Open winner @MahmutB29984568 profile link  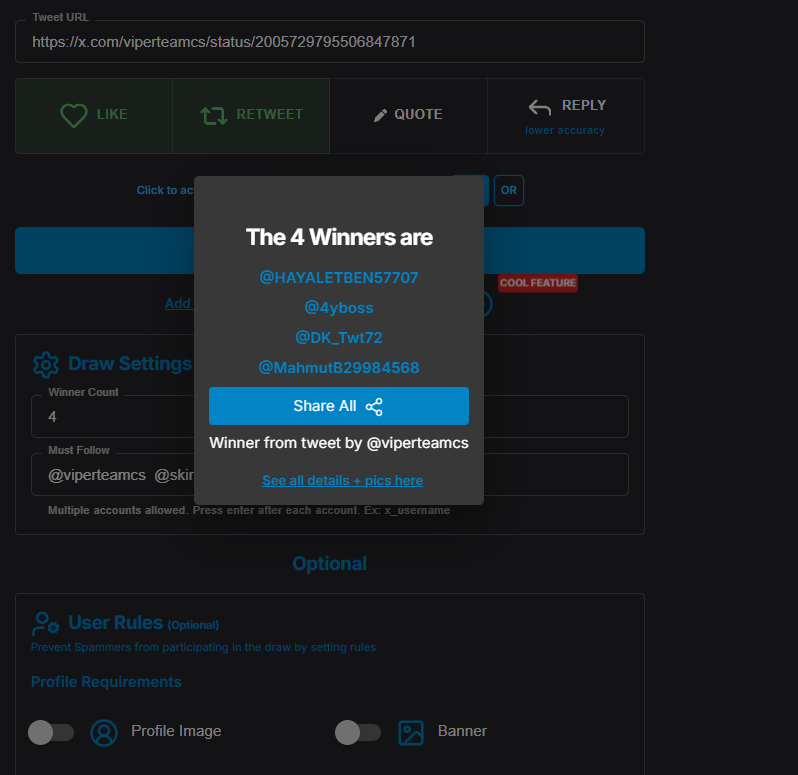click(339, 368)
